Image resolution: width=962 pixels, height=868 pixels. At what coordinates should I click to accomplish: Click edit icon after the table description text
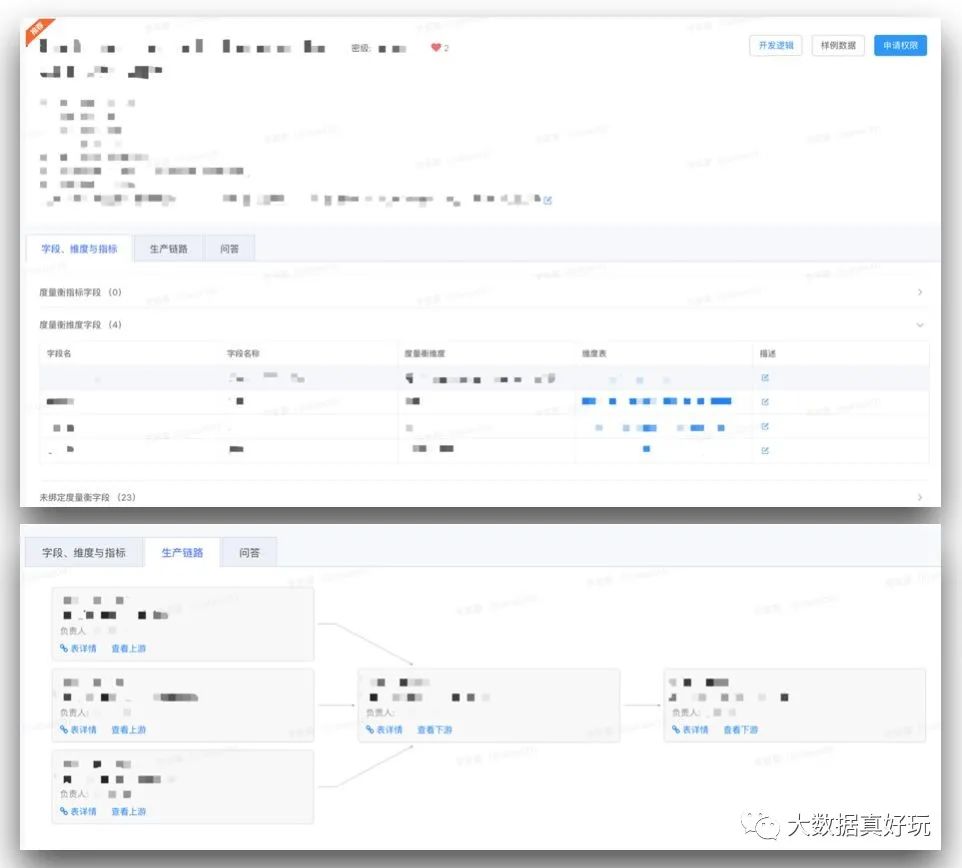547,201
